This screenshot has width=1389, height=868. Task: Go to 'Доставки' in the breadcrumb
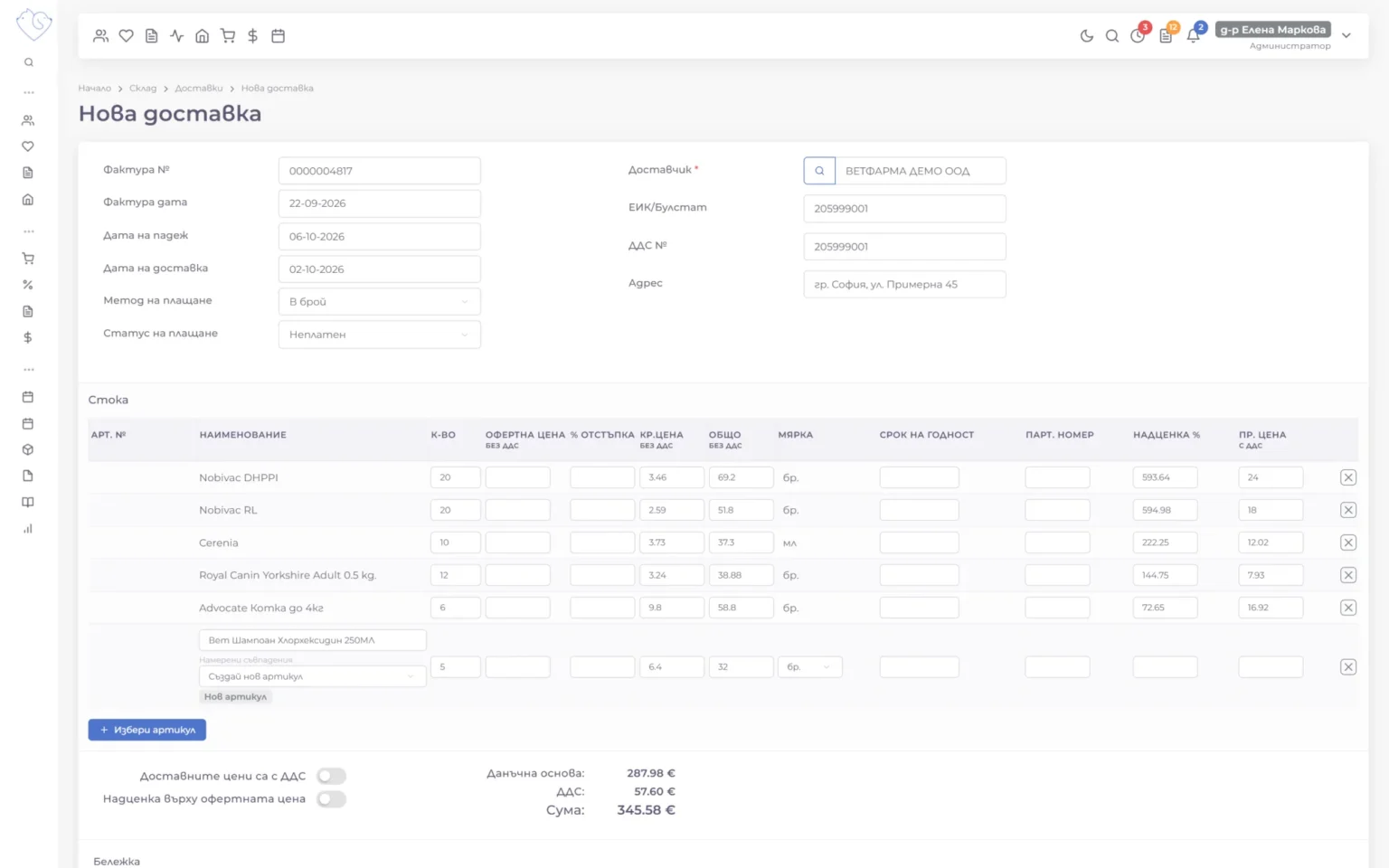pyautogui.click(x=199, y=89)
